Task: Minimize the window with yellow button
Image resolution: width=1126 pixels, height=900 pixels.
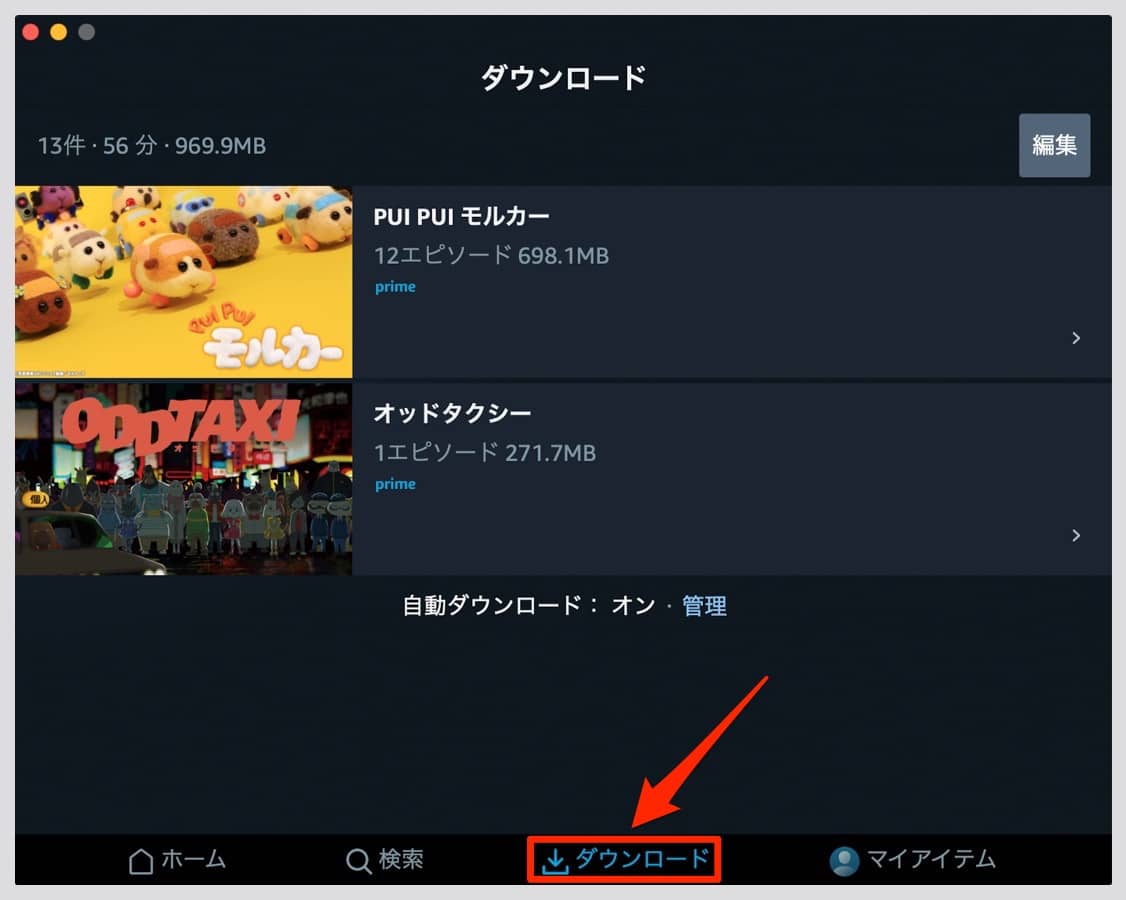Action: tap(58, 32)
